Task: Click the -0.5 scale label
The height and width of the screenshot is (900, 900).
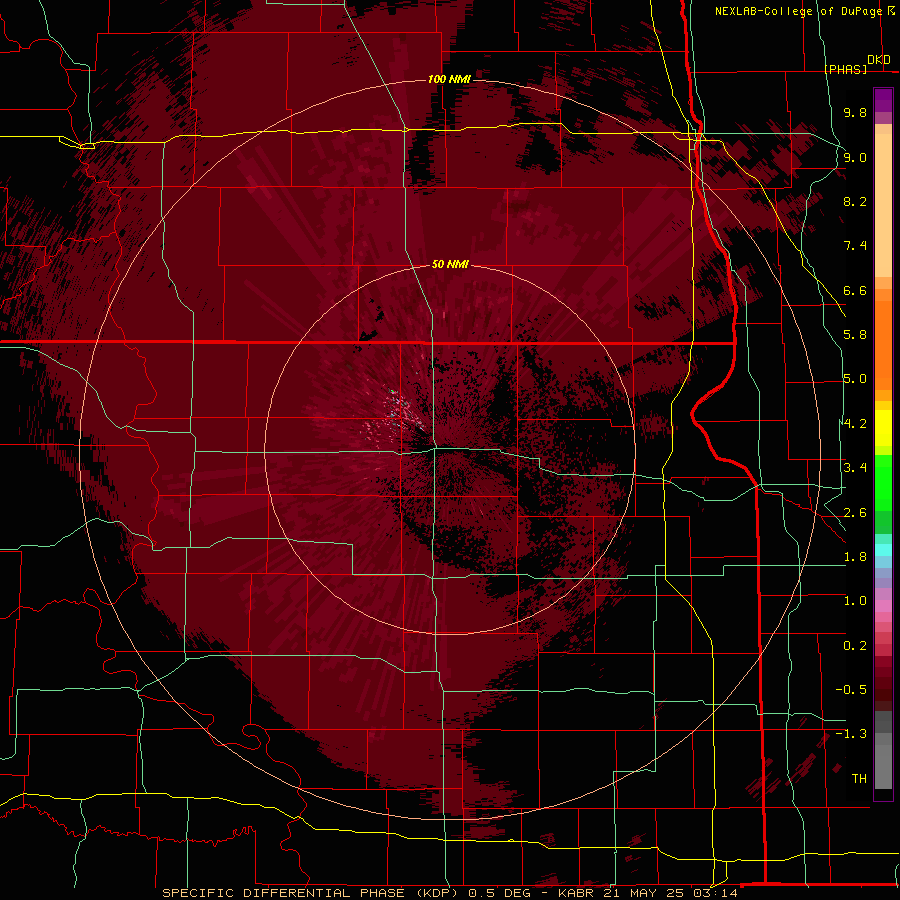Action: click(x=851, y=690)
